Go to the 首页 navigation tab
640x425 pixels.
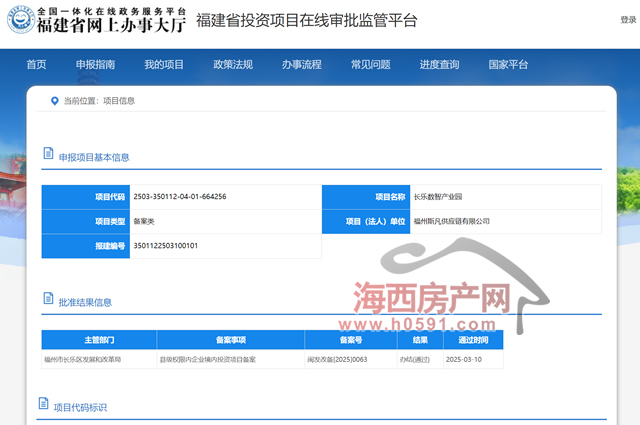36,65
